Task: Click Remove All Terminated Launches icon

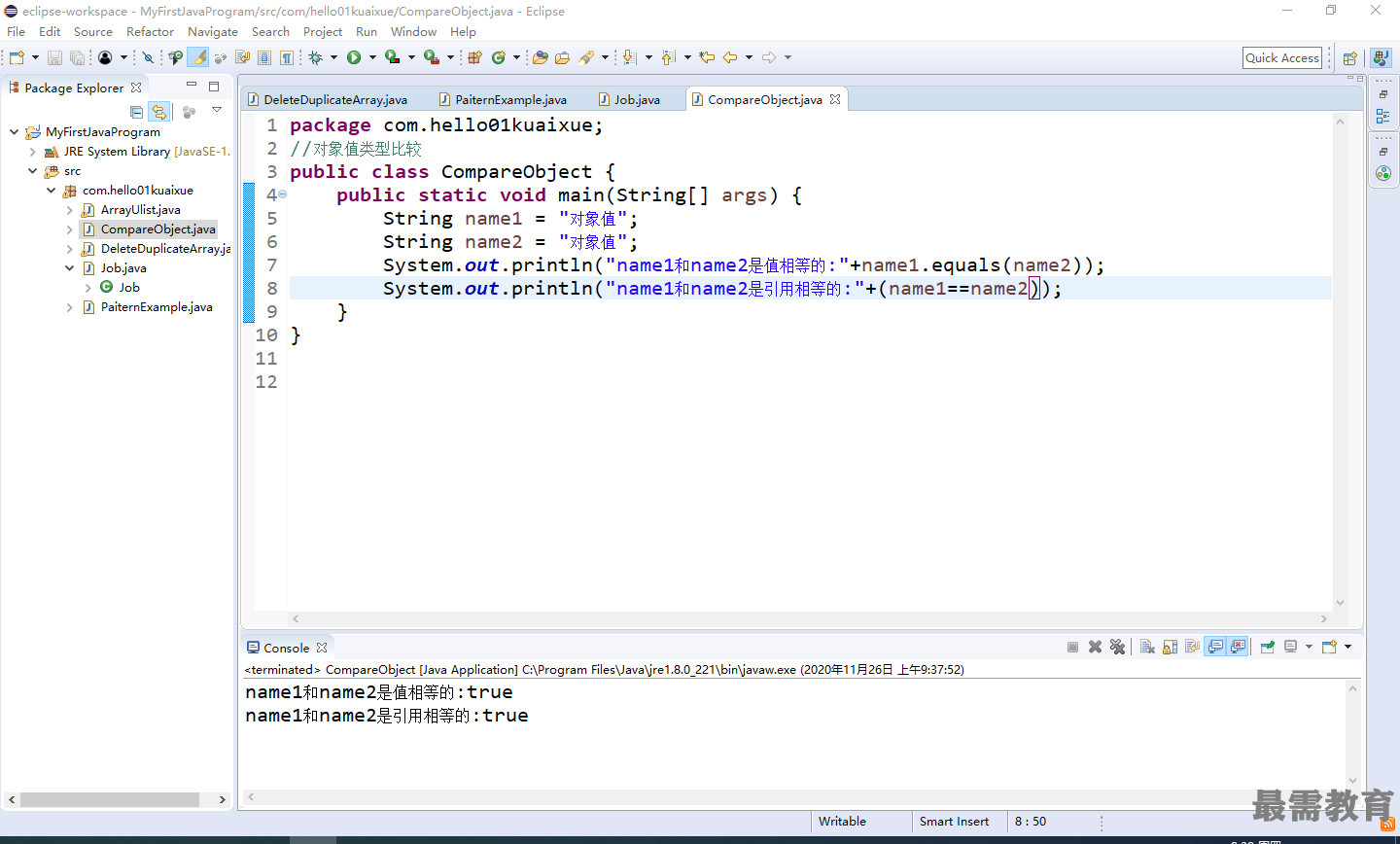Action: [x=1117, y=647]
